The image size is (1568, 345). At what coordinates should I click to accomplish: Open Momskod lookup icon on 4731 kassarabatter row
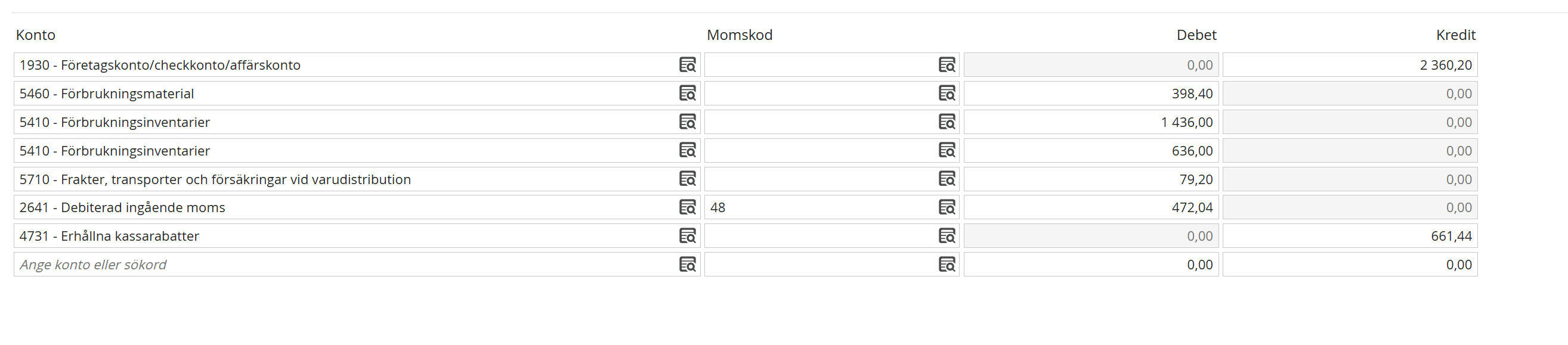tap(947, 236)
